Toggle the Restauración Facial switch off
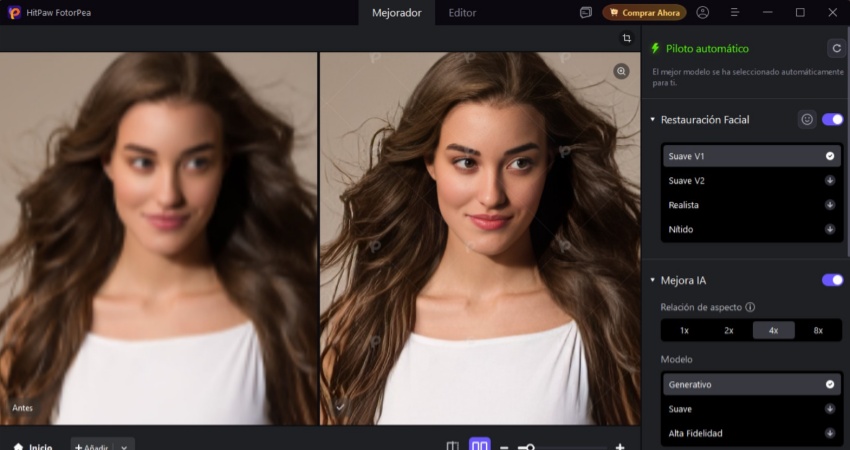 click(x=833, y=120)
